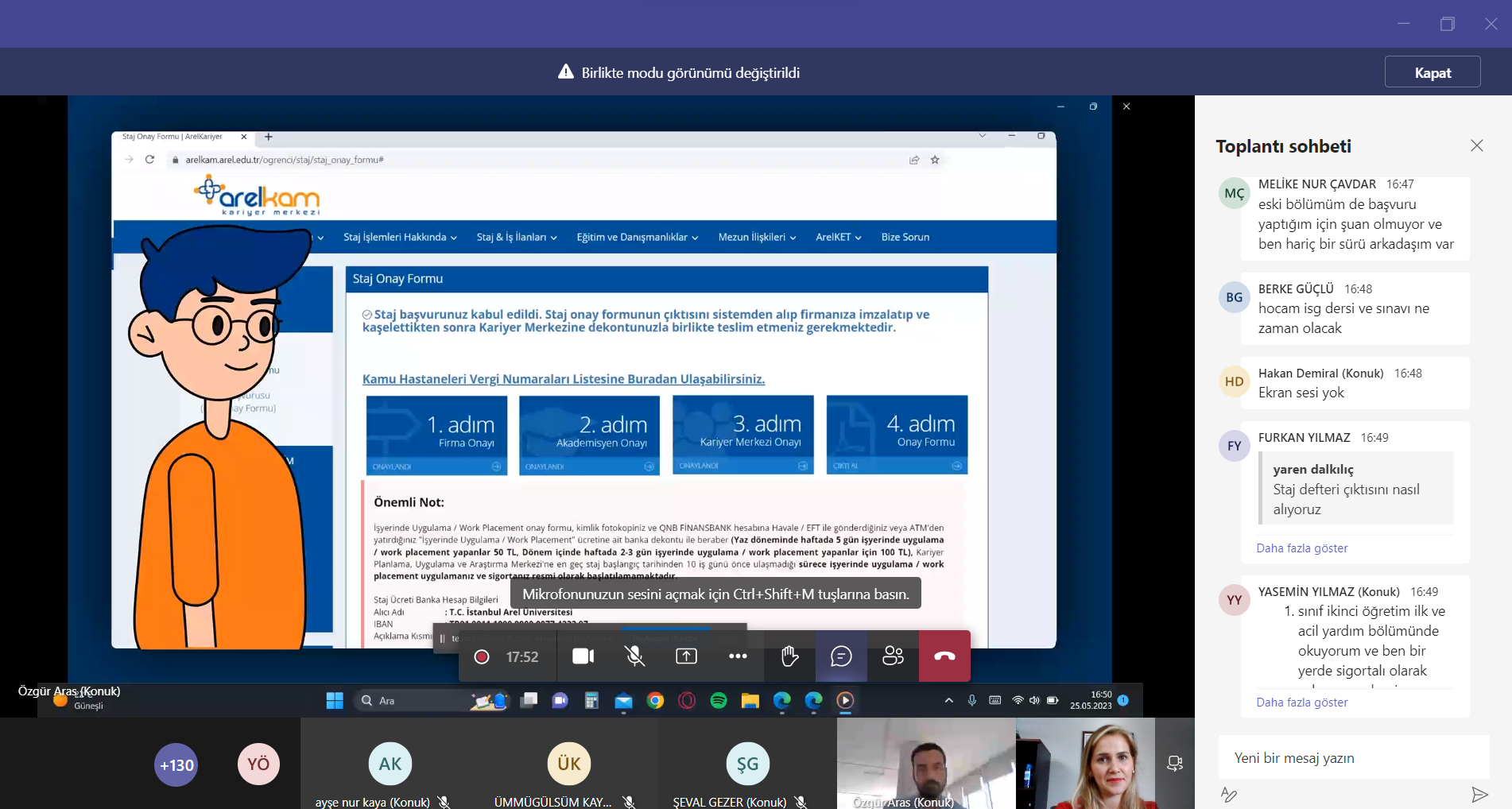Click the 4. adım Onay Formu card
The width and height of the screenshot is (1512, 809).
point(897,435)
